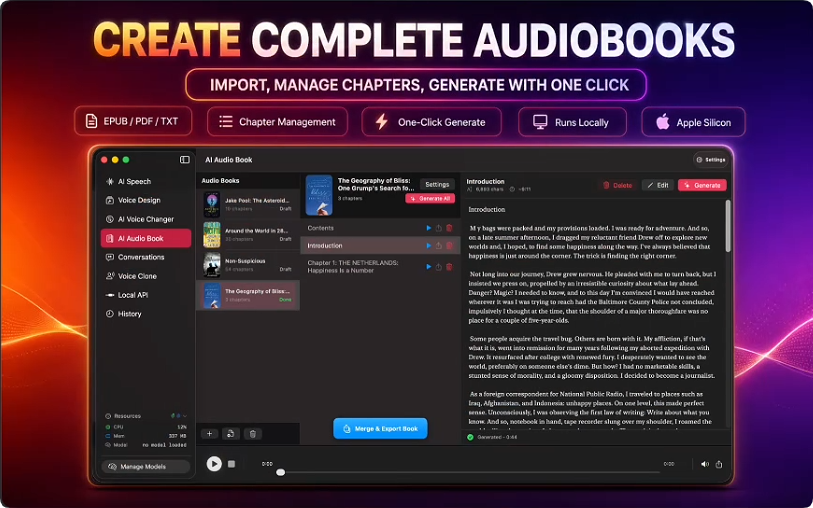813x508 pixels.
Task: Open app Settings in title bar
Action: (711, 160)
